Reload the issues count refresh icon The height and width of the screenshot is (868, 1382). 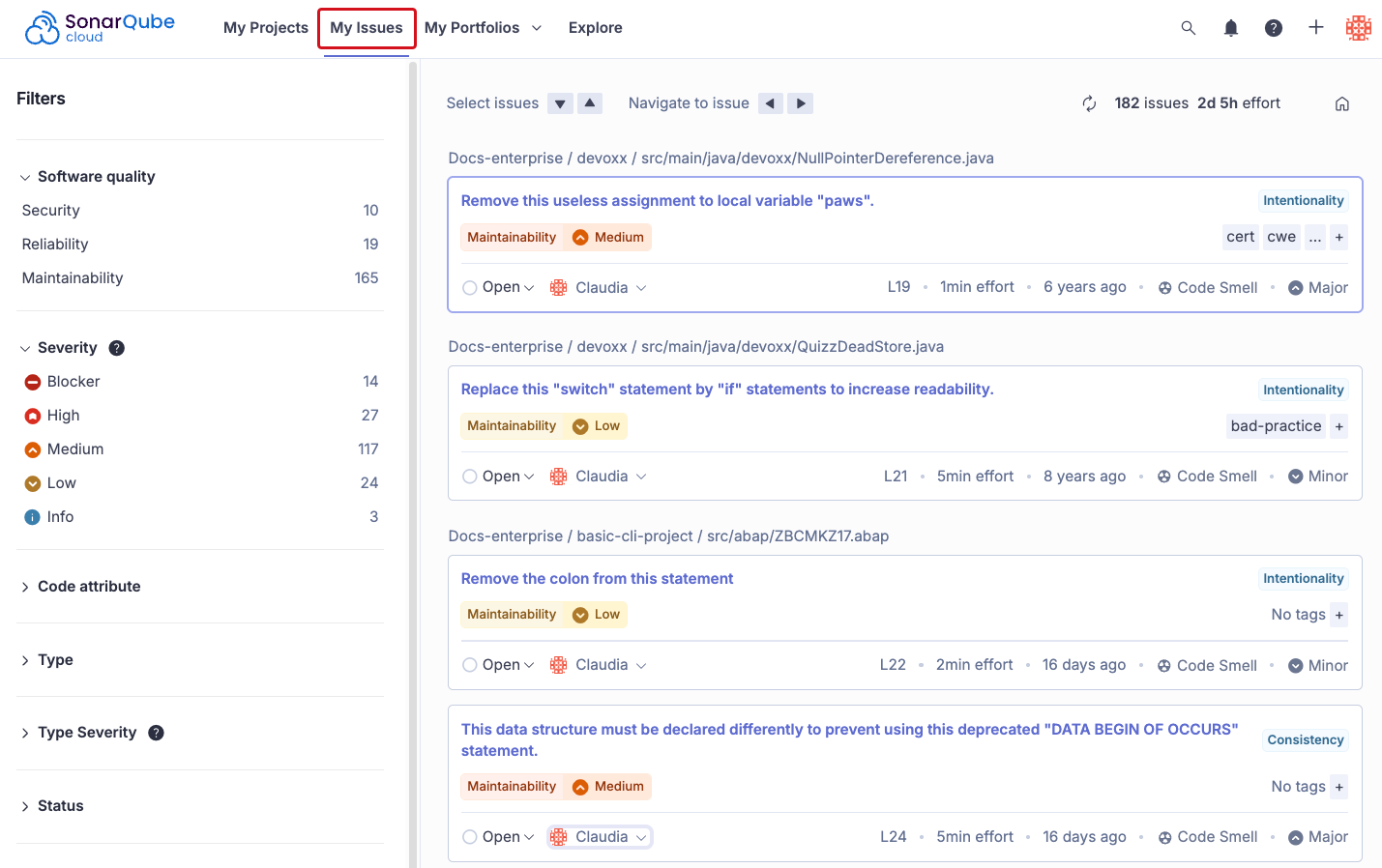(1089, 103)
